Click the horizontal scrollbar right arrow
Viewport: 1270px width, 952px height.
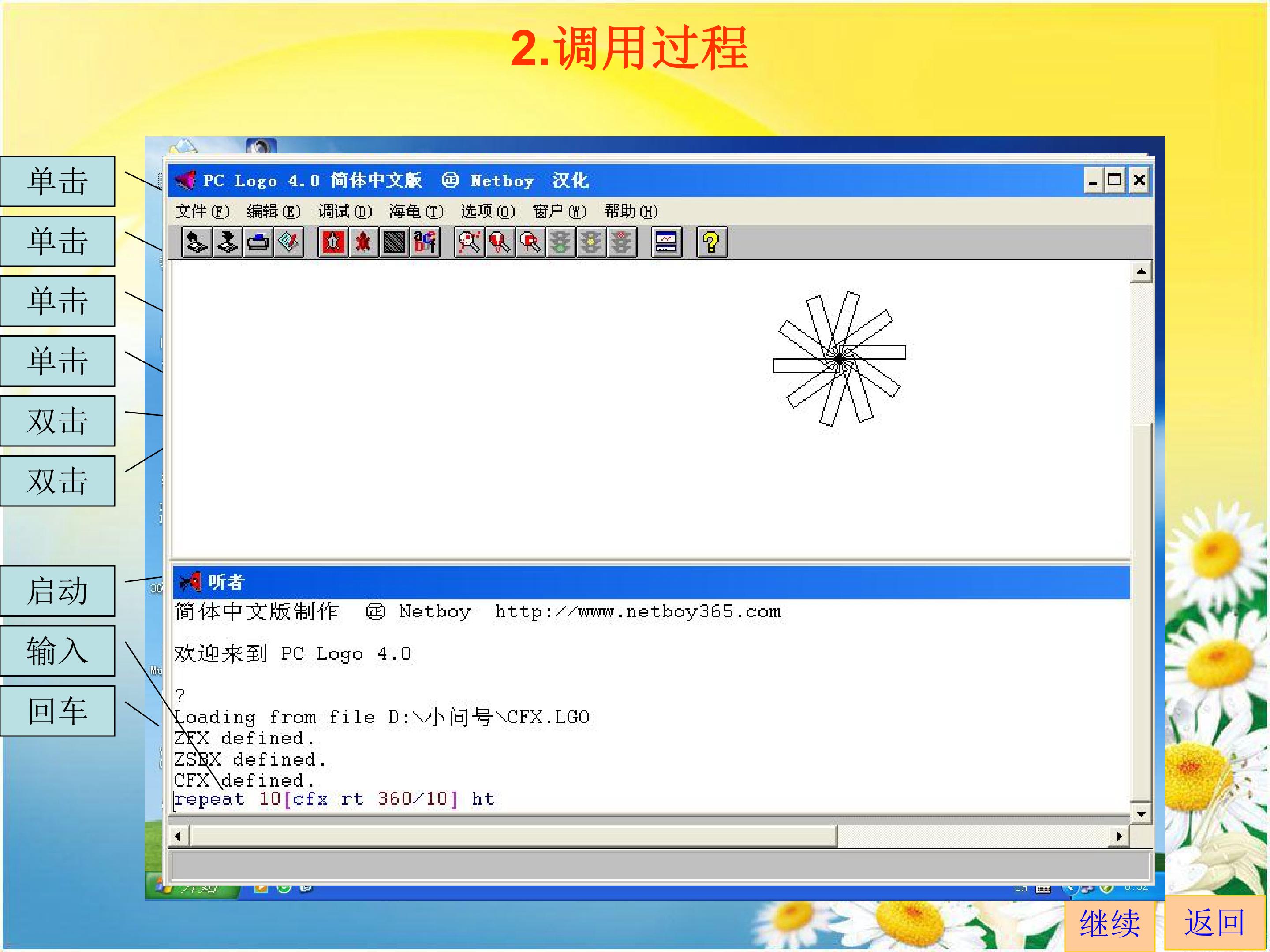1118,836
